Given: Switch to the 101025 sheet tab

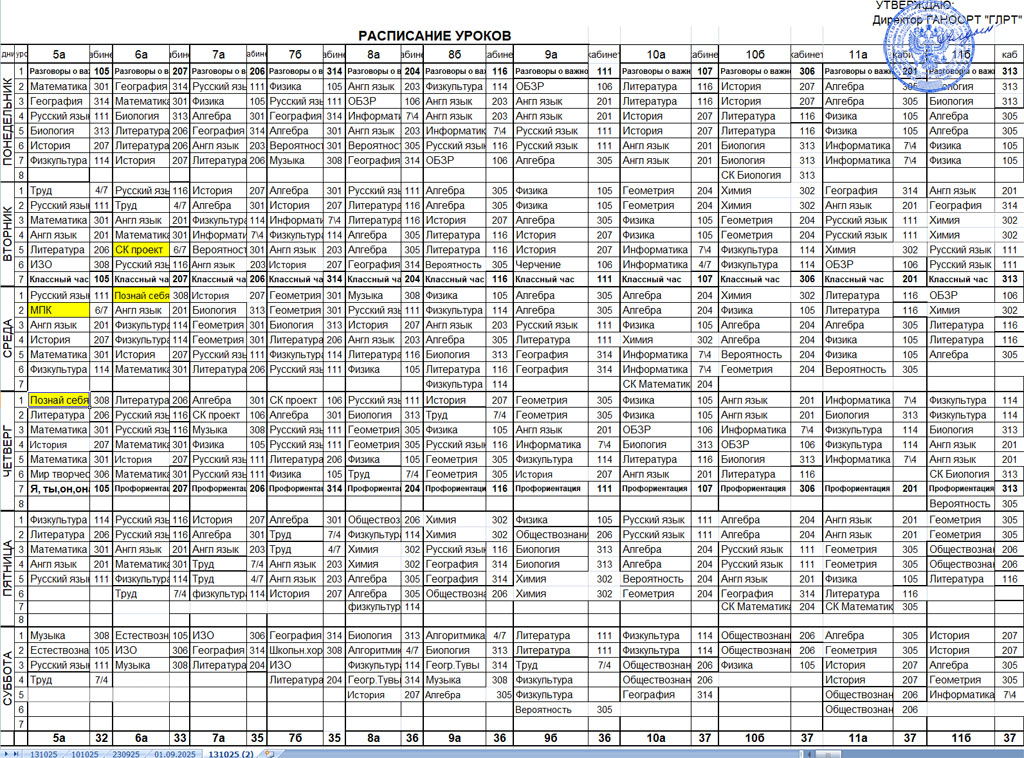Looking at the screenshot, I should click(85, 752).
